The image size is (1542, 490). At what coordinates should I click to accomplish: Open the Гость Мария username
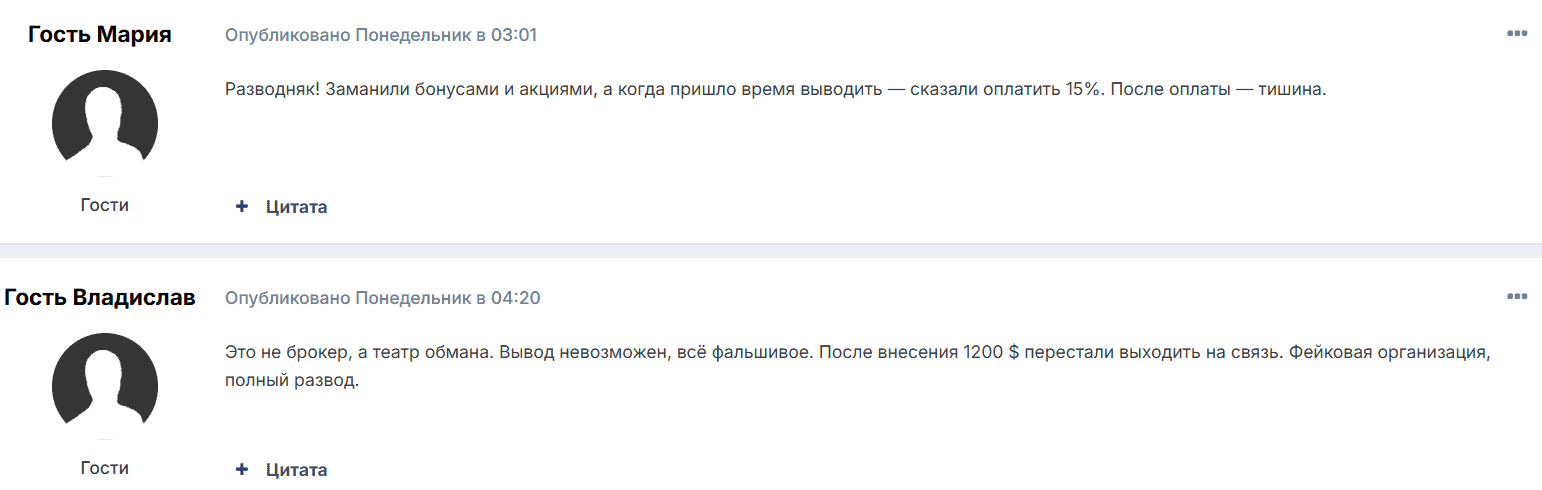[x=100, y=35]
